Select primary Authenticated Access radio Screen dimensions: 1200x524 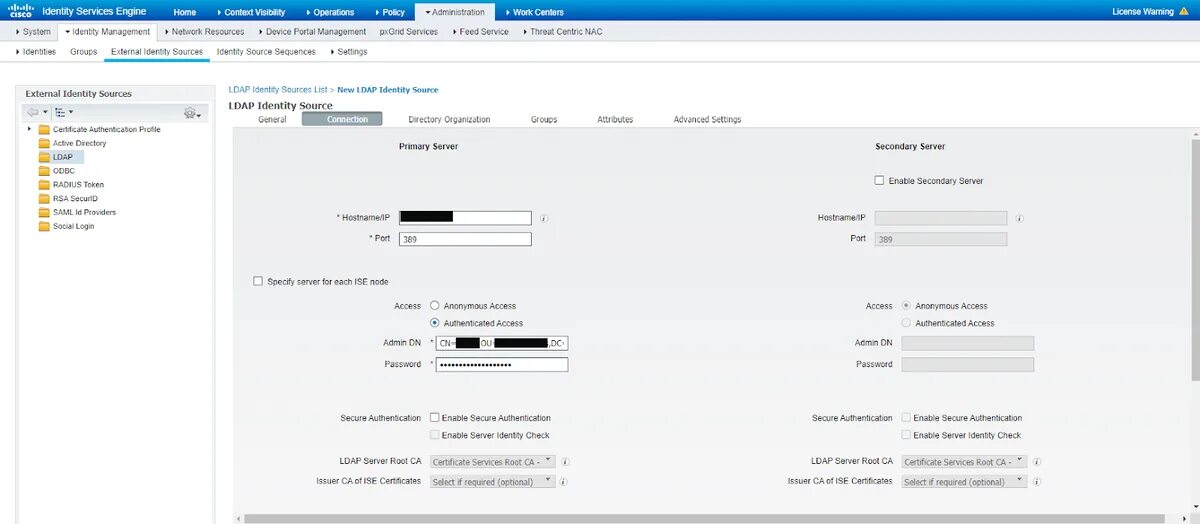tap(435, 323)
